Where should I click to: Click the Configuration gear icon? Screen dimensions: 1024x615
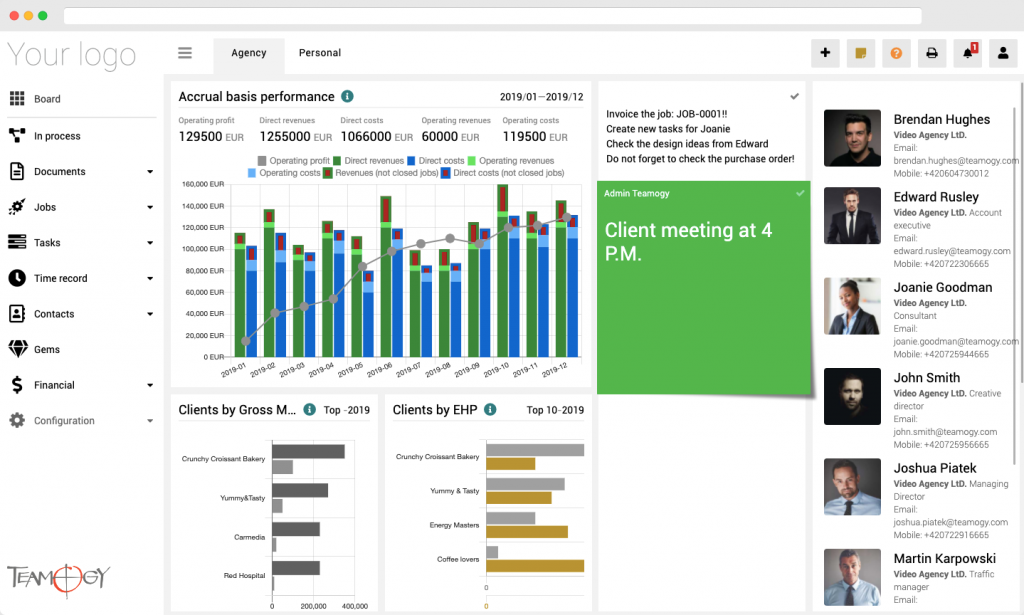click(17, 420)
